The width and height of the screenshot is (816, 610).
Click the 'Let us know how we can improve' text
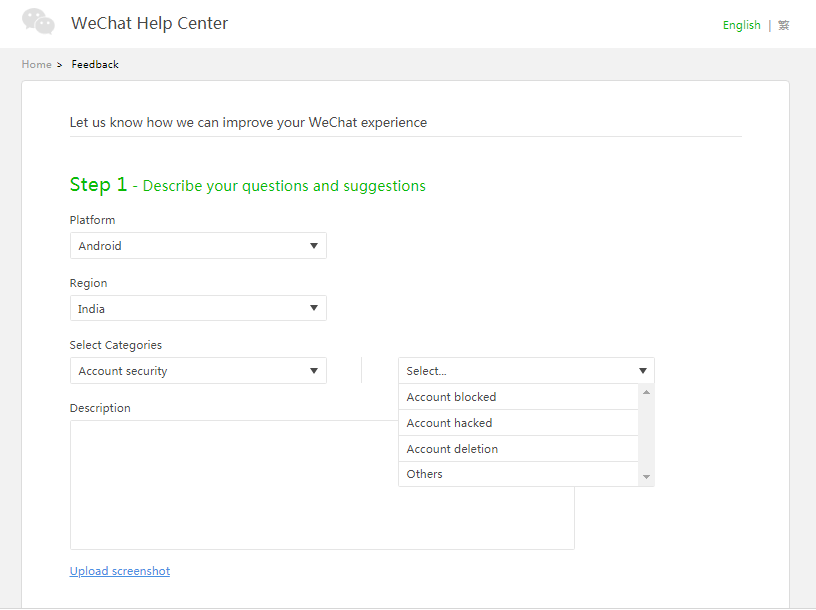[x=248, y=122]
